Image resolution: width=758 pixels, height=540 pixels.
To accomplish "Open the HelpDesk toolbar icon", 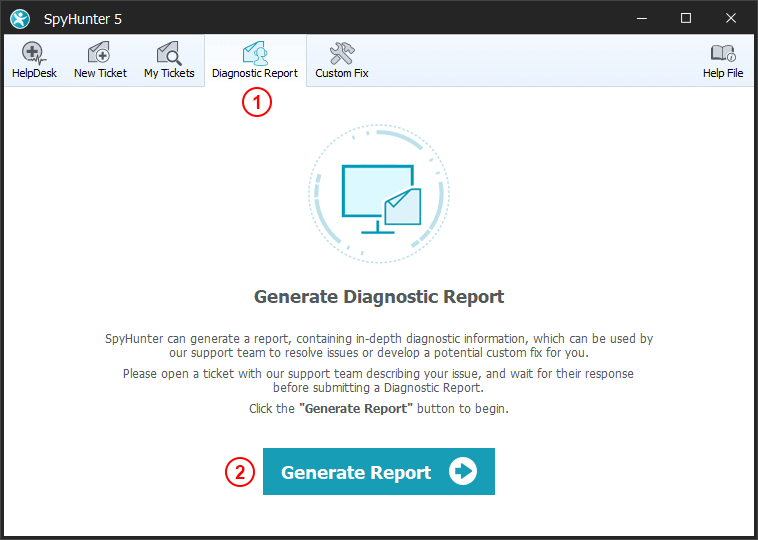I will click(34, 53).
